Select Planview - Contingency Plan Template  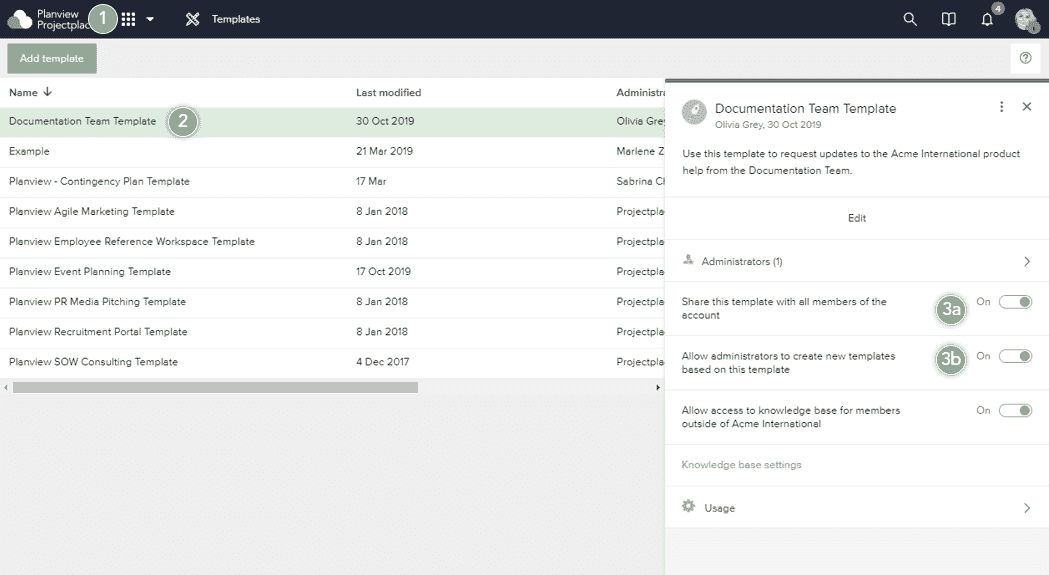[x=332, y=181]
